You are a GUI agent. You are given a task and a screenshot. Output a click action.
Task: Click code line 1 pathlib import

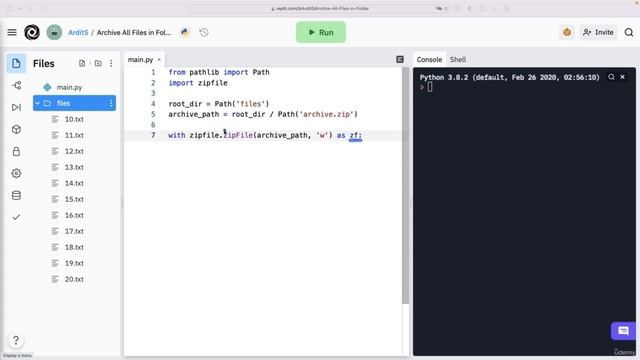point(219,72)
